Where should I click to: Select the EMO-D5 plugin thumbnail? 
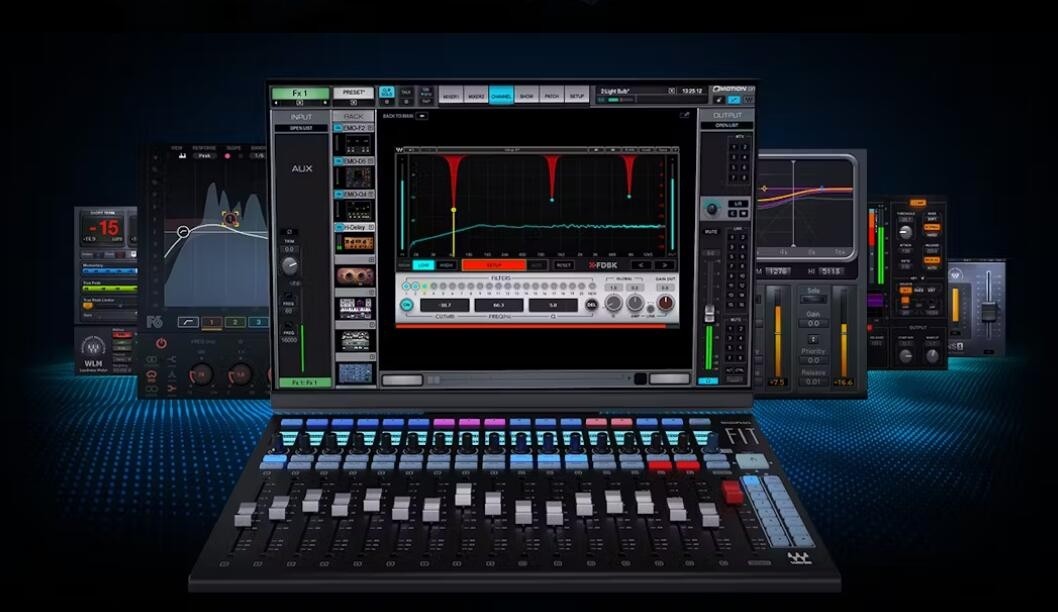(356, 177)
